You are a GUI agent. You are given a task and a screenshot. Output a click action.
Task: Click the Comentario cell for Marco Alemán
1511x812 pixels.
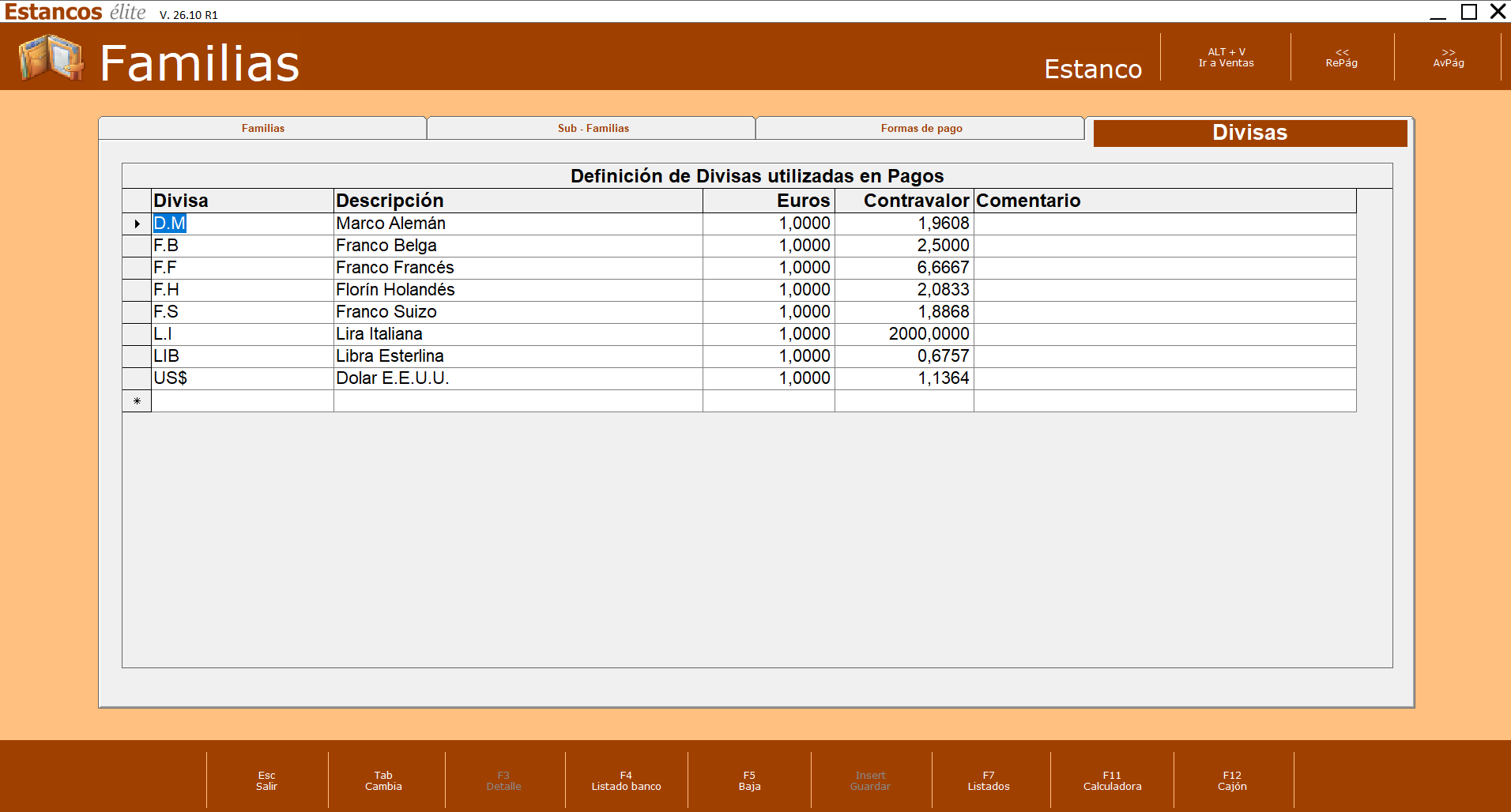pyautogui.click(x=1165, y=224)
